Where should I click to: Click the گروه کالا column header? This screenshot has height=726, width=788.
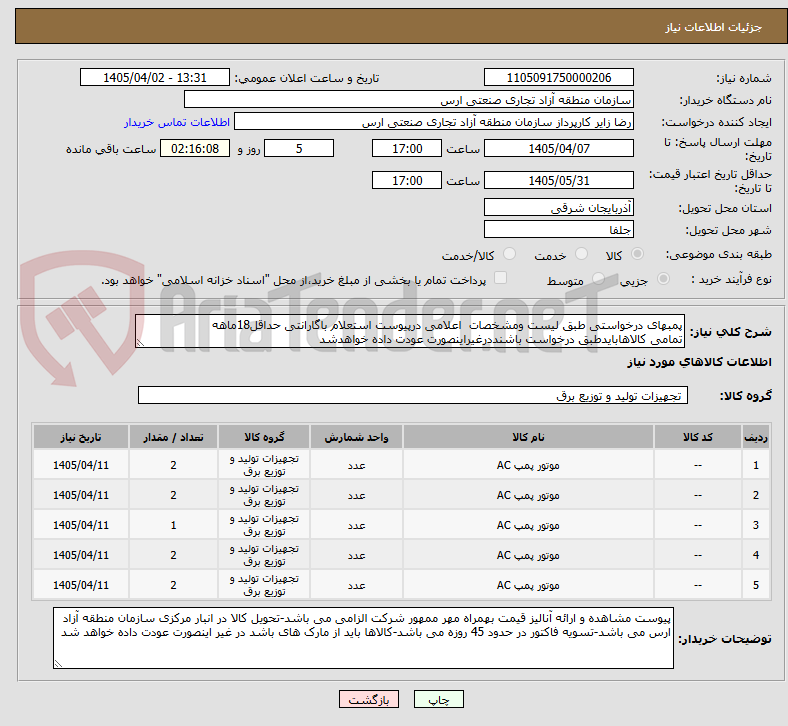click(x=264, y=437)
